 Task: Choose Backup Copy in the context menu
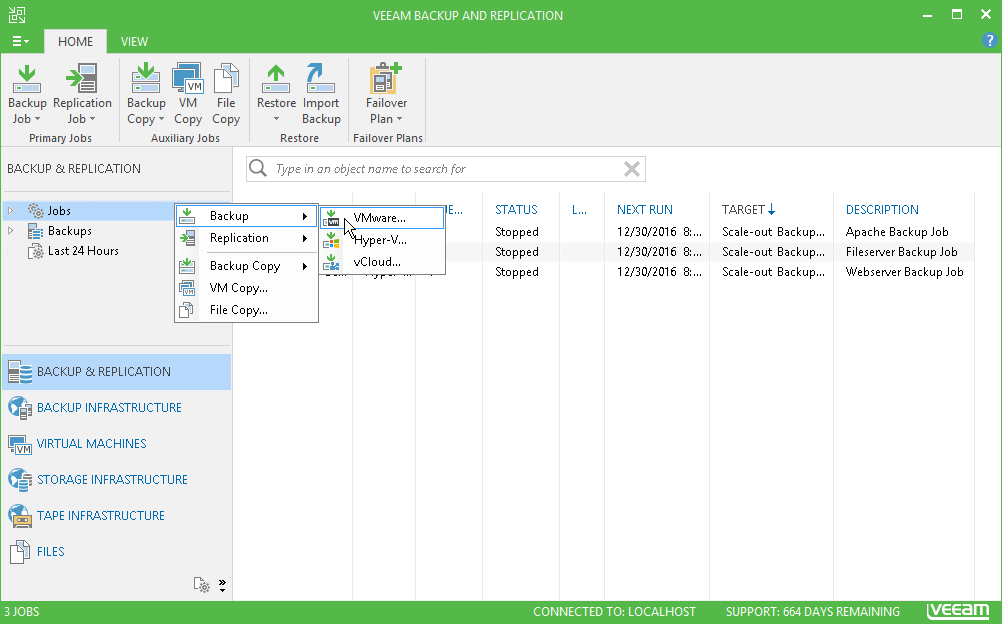pos(247,266)
